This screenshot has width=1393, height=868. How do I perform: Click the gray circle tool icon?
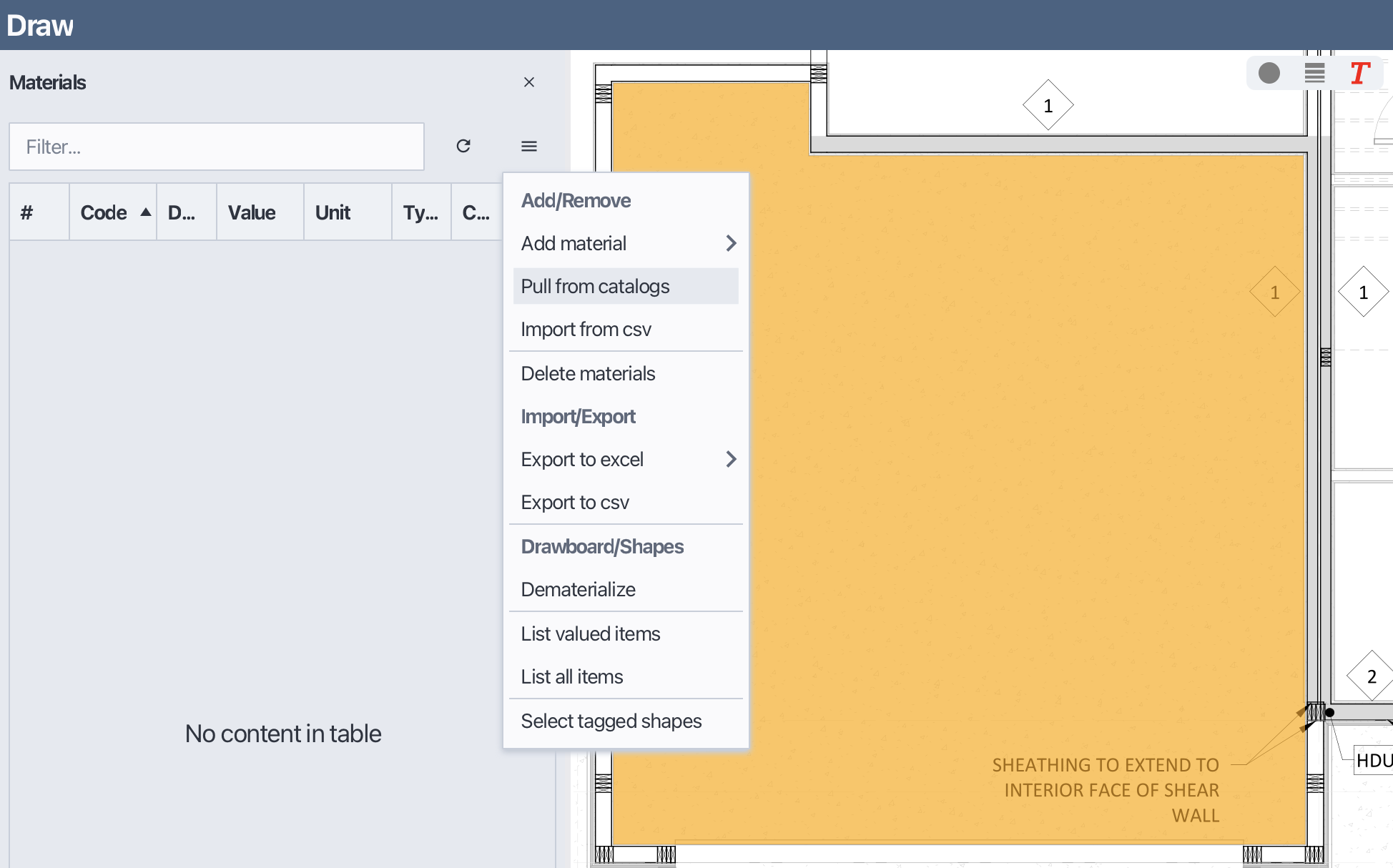pyautogui.click(x=1269, y=73)
